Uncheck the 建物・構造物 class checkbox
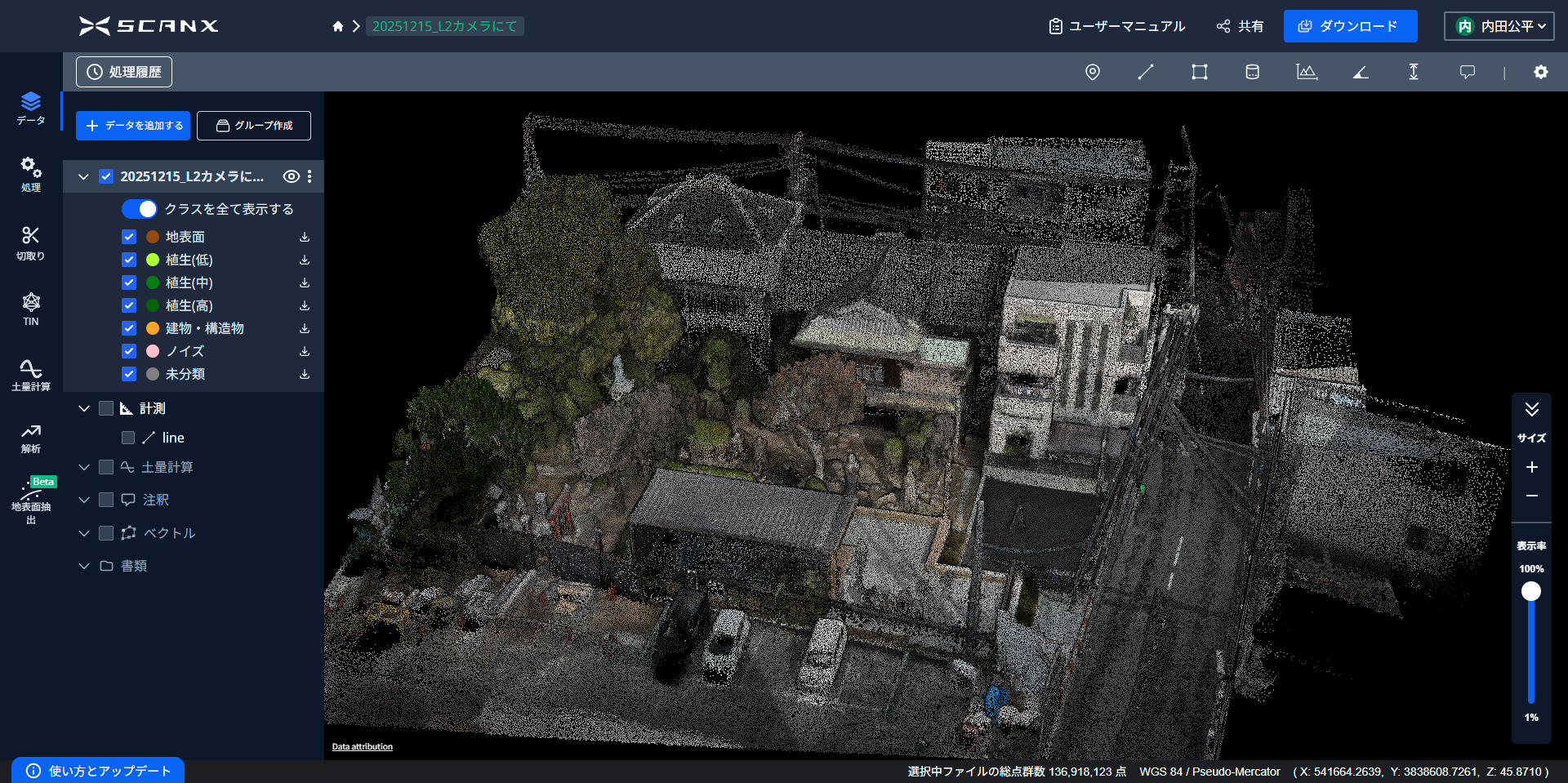Image resolution: width=1568 pixels, height=783 pixels. click(129, 328)
